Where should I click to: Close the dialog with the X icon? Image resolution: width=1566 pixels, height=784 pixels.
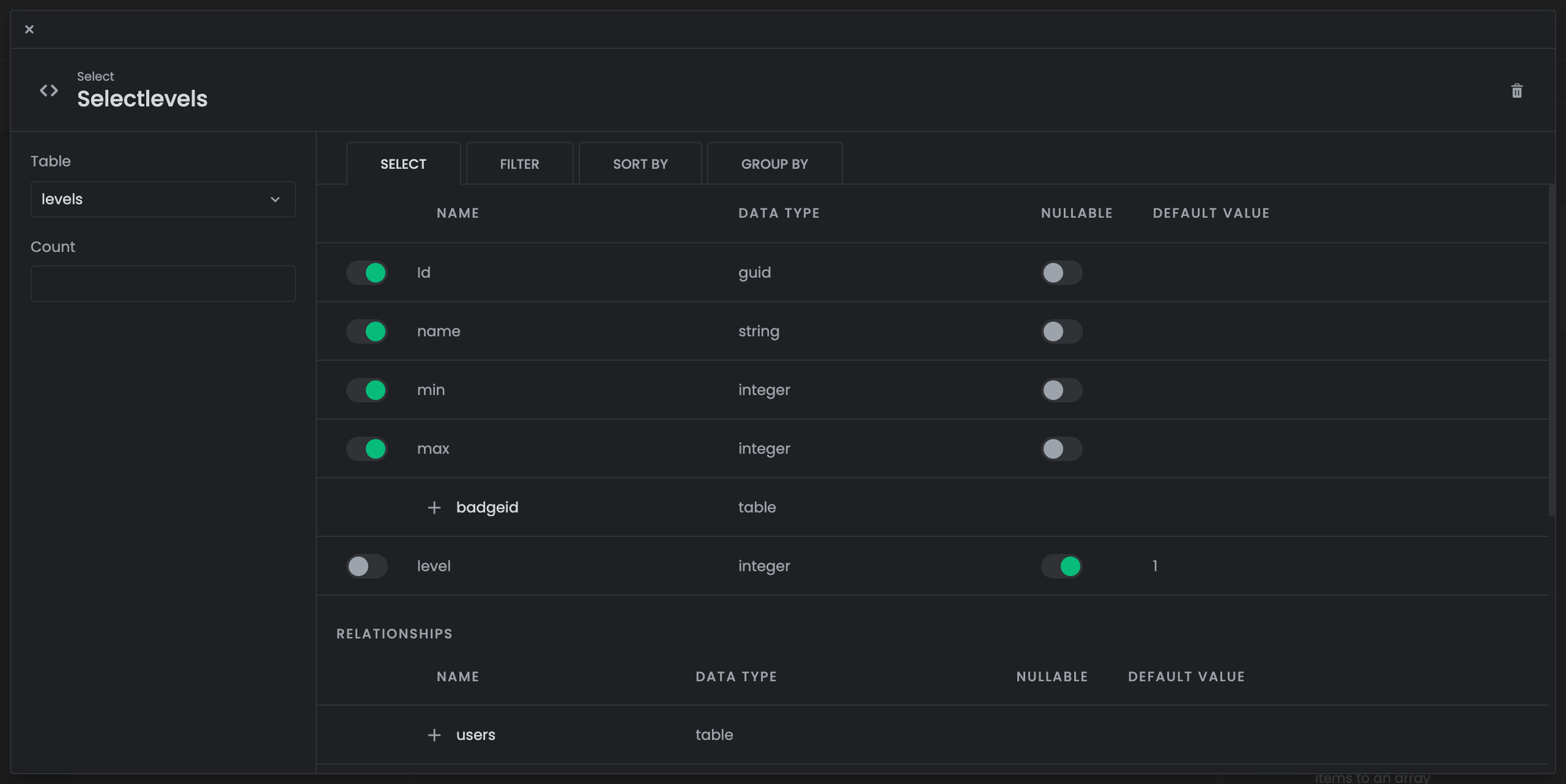pyautogui.click(x=29, y=29)
